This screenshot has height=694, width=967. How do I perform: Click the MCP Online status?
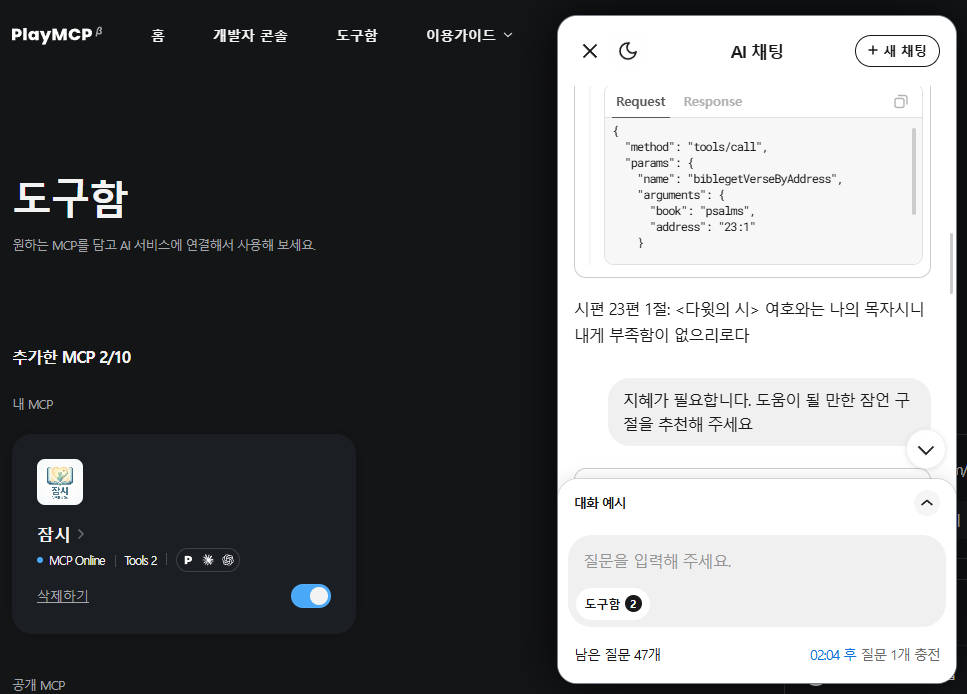coord(71,560)
